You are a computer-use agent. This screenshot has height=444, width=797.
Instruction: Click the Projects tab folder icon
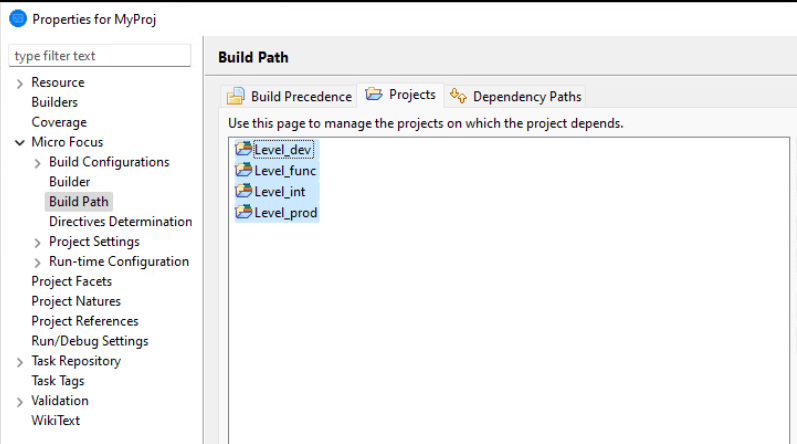pos(374,95)
